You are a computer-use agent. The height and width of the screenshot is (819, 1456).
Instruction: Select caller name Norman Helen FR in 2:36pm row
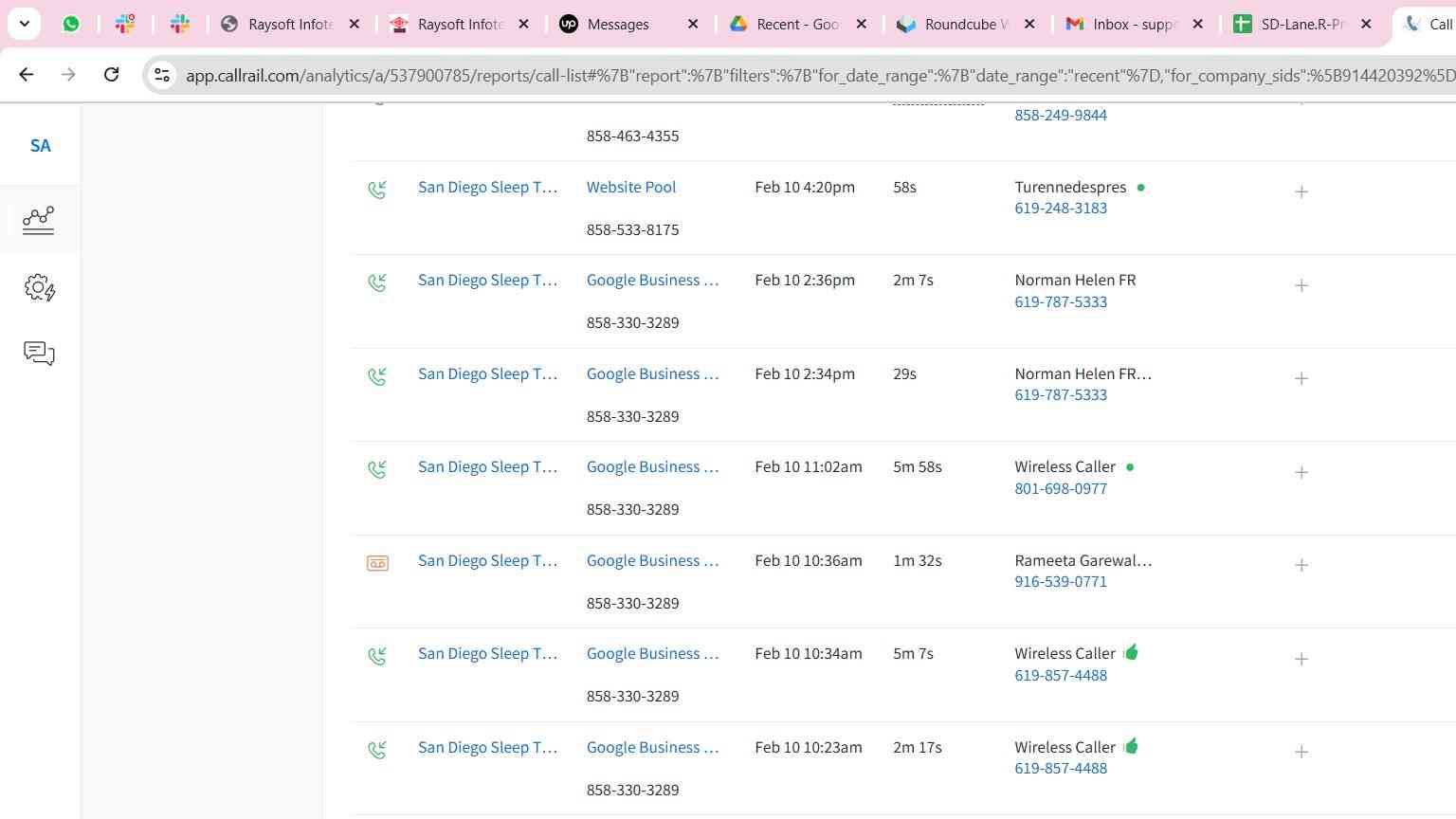tap(1075, 280)
